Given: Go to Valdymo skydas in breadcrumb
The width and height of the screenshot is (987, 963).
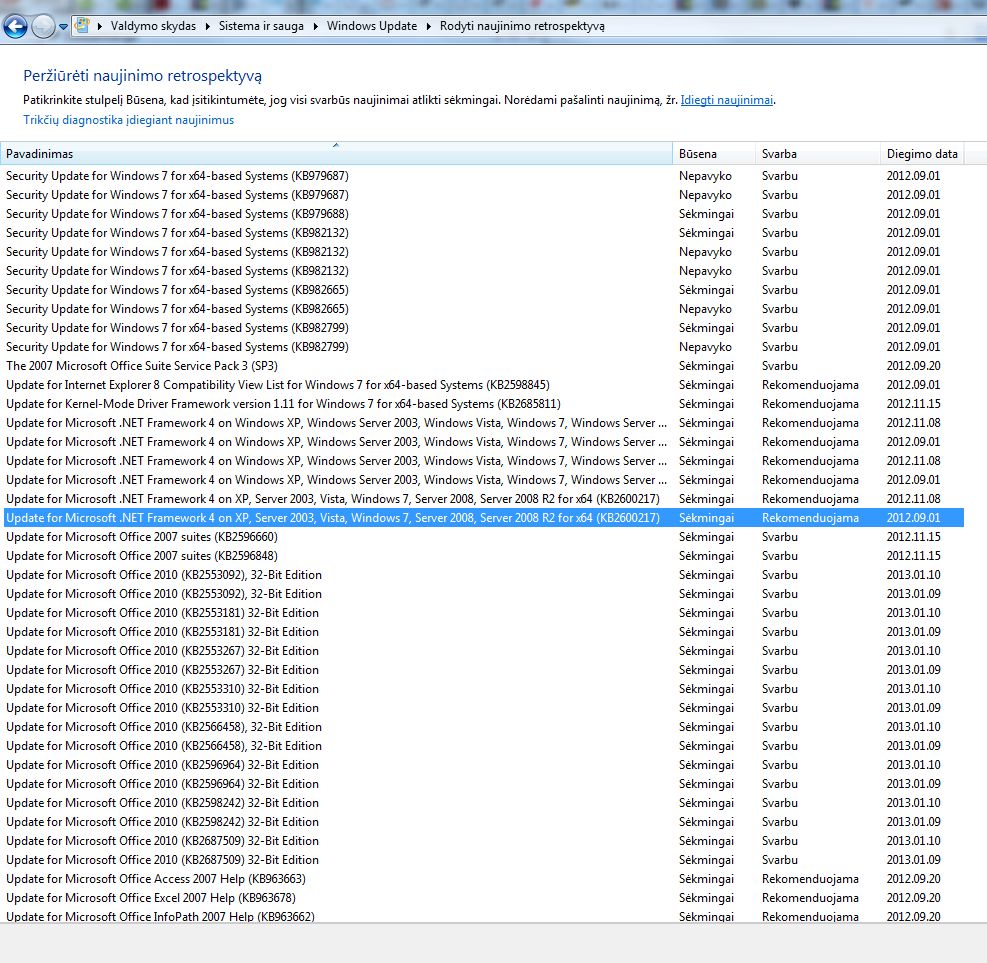Looking at the screenshot, I should (153, 26).
